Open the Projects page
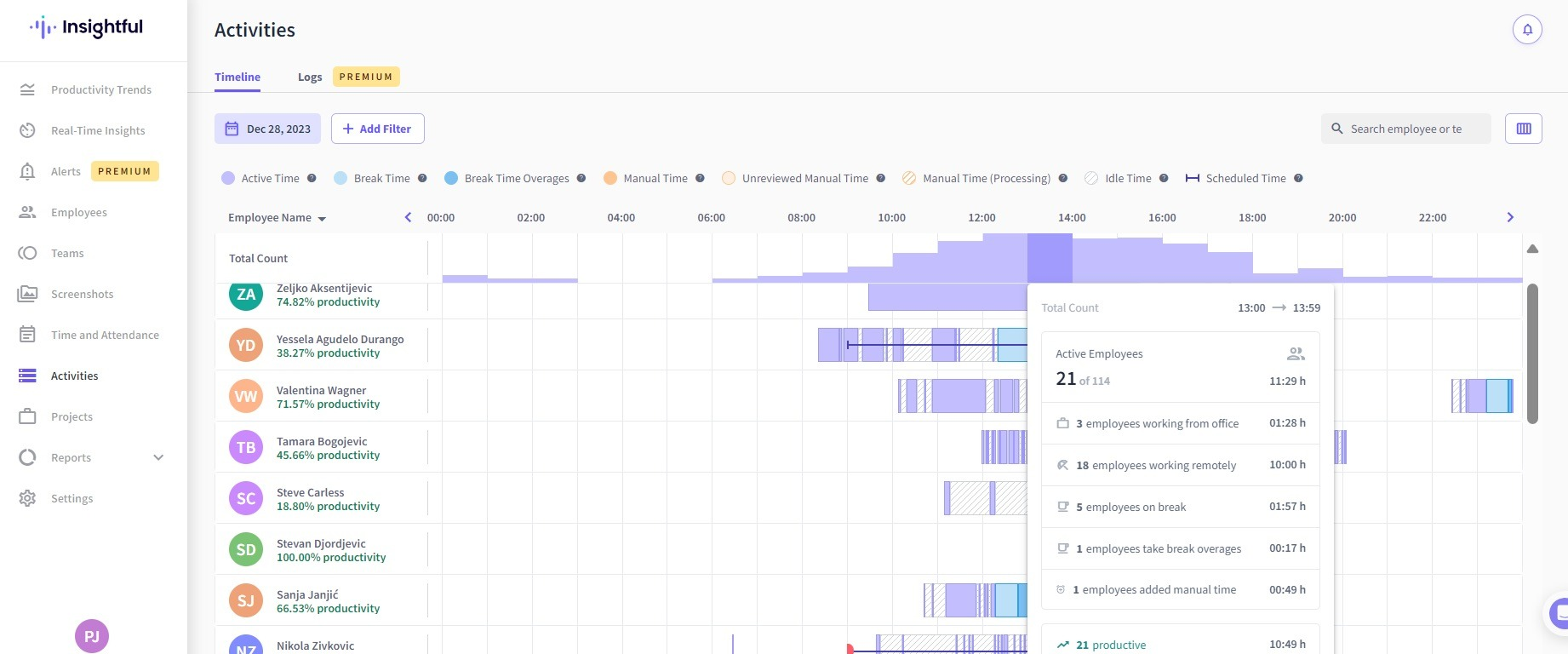 pyautogui.click(x=94, y=416)
